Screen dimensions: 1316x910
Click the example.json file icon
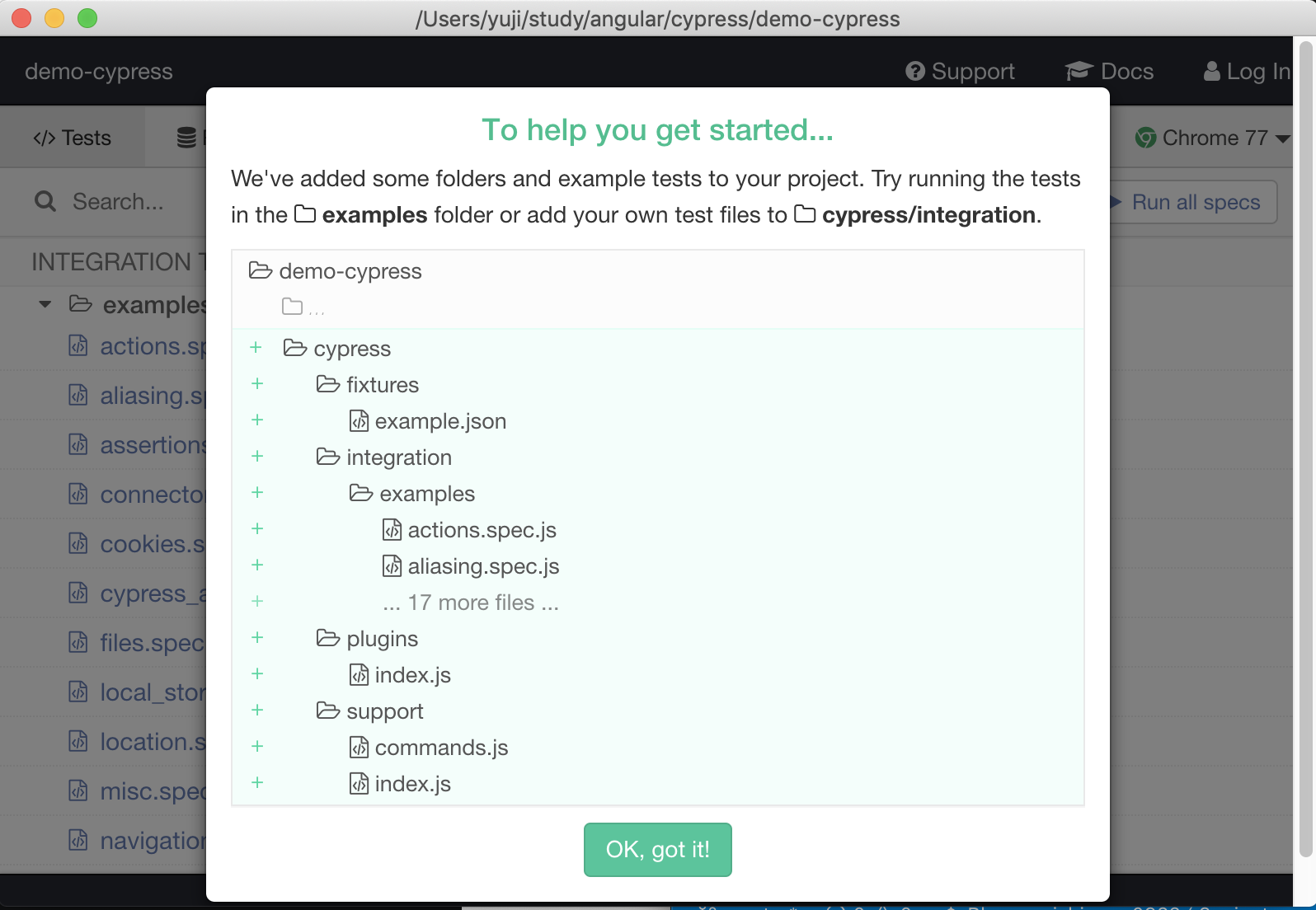tap(359, 421)
